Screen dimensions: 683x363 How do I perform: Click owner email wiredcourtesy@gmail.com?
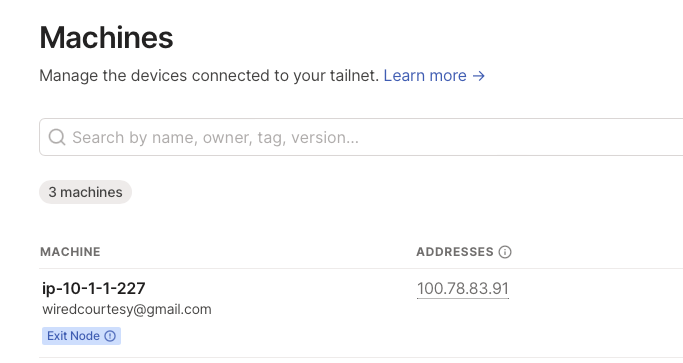tap(127, 309)
